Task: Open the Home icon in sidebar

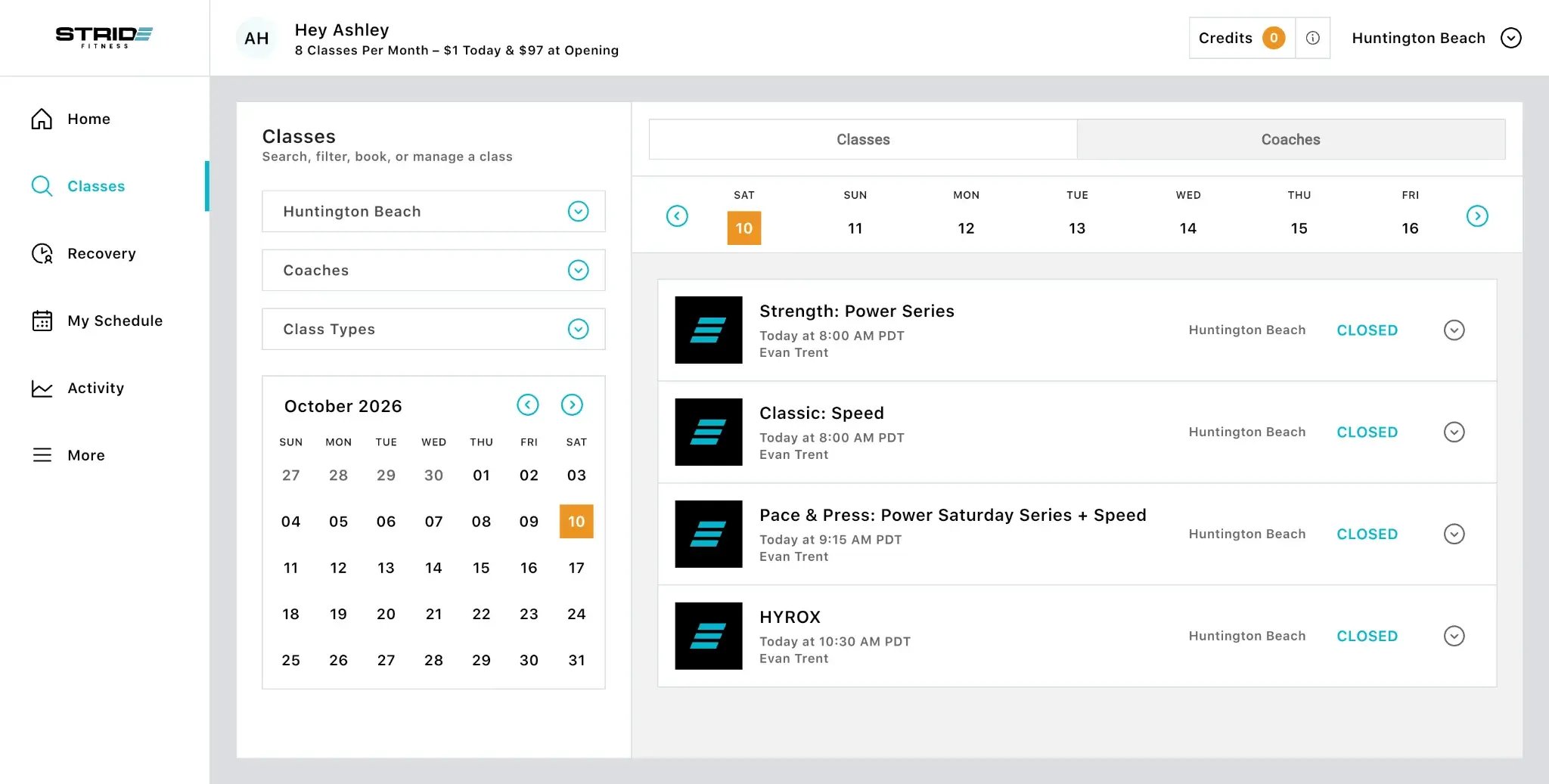Action: click(x=42, y=119)
